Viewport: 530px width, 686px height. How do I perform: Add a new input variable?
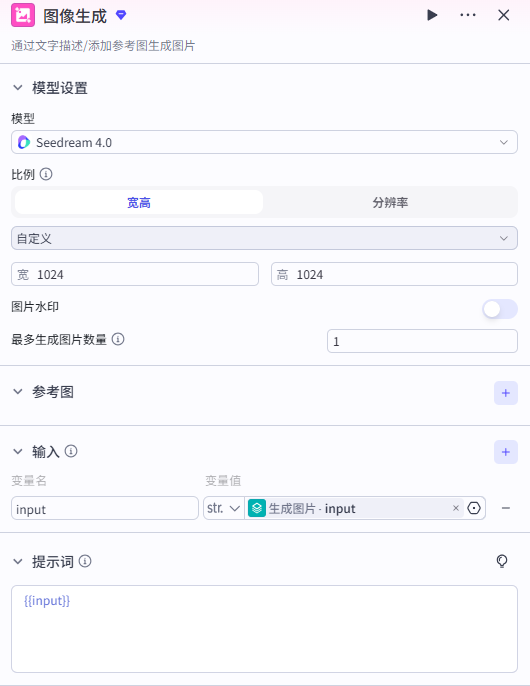(x=505, y=452)
